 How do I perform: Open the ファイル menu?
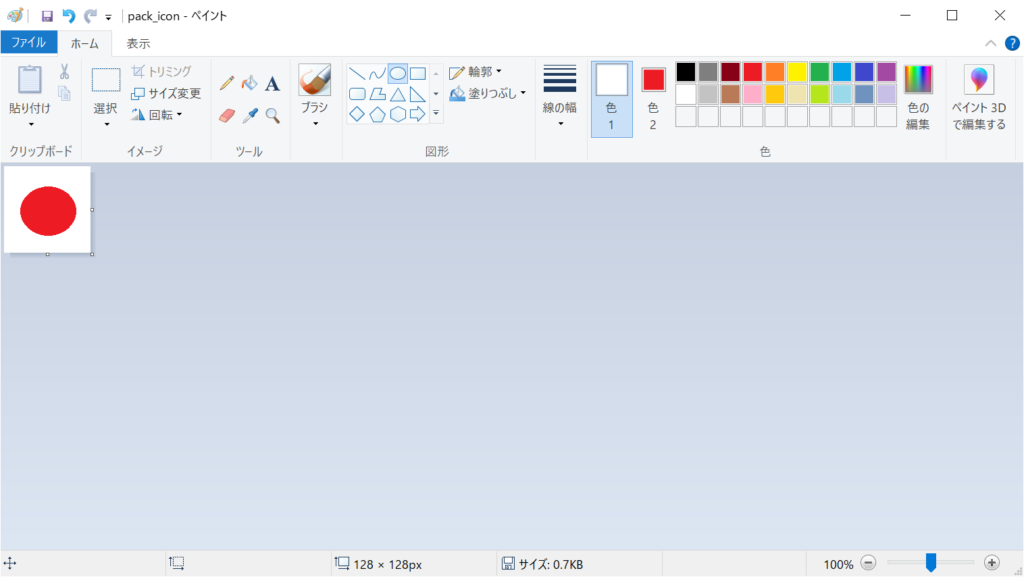[x=29, y=42]
